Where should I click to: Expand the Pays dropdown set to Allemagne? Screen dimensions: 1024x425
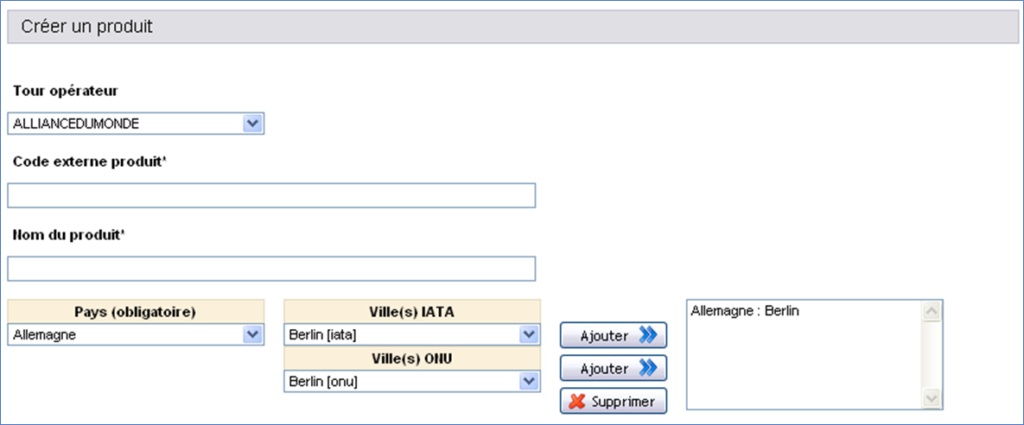(135, 336)
